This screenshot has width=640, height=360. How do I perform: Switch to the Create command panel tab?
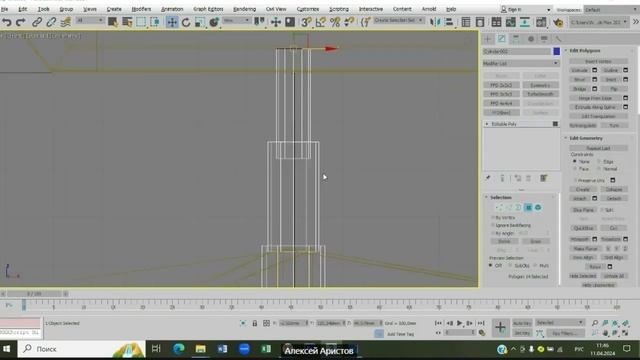(487, 39)
